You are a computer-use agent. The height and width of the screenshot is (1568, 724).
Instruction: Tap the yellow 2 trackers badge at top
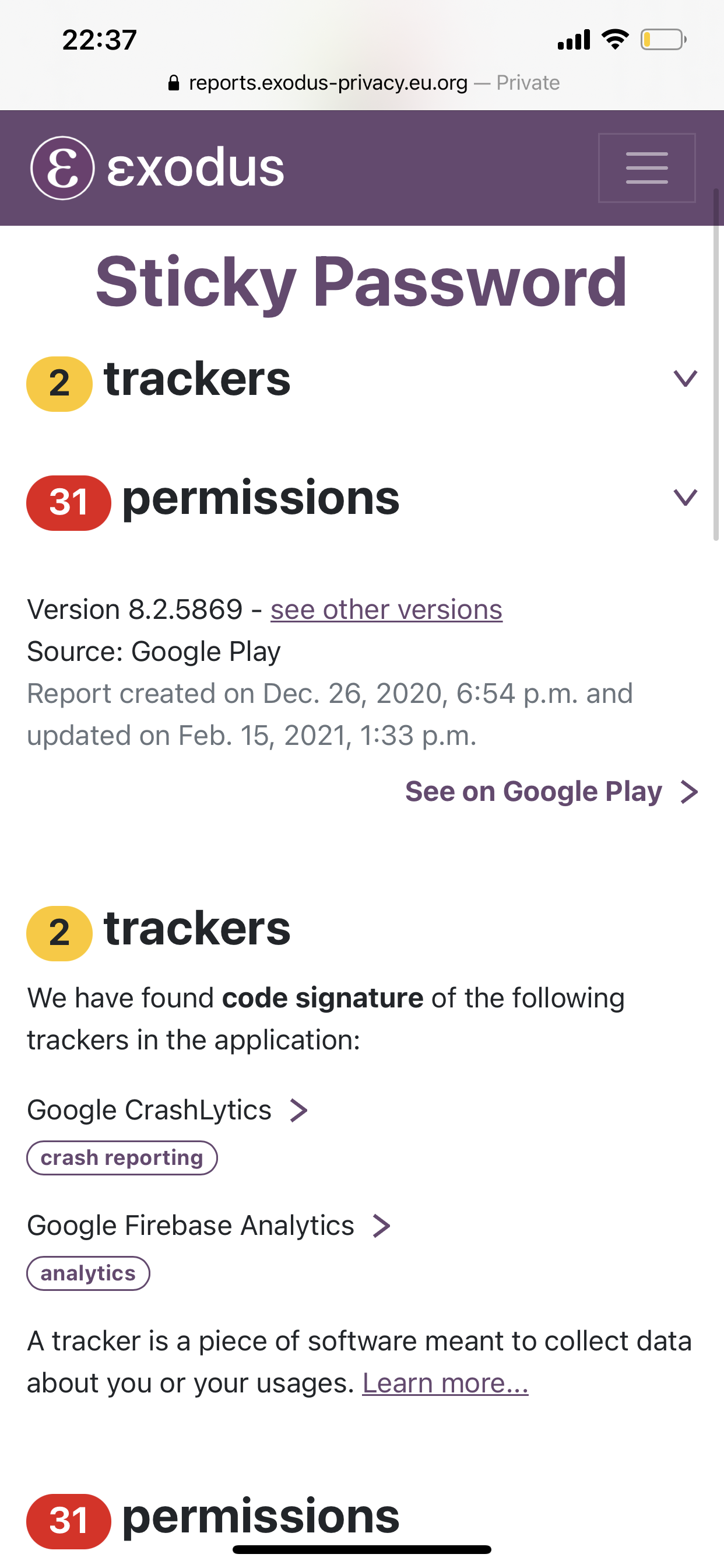[x=59, y=383]
